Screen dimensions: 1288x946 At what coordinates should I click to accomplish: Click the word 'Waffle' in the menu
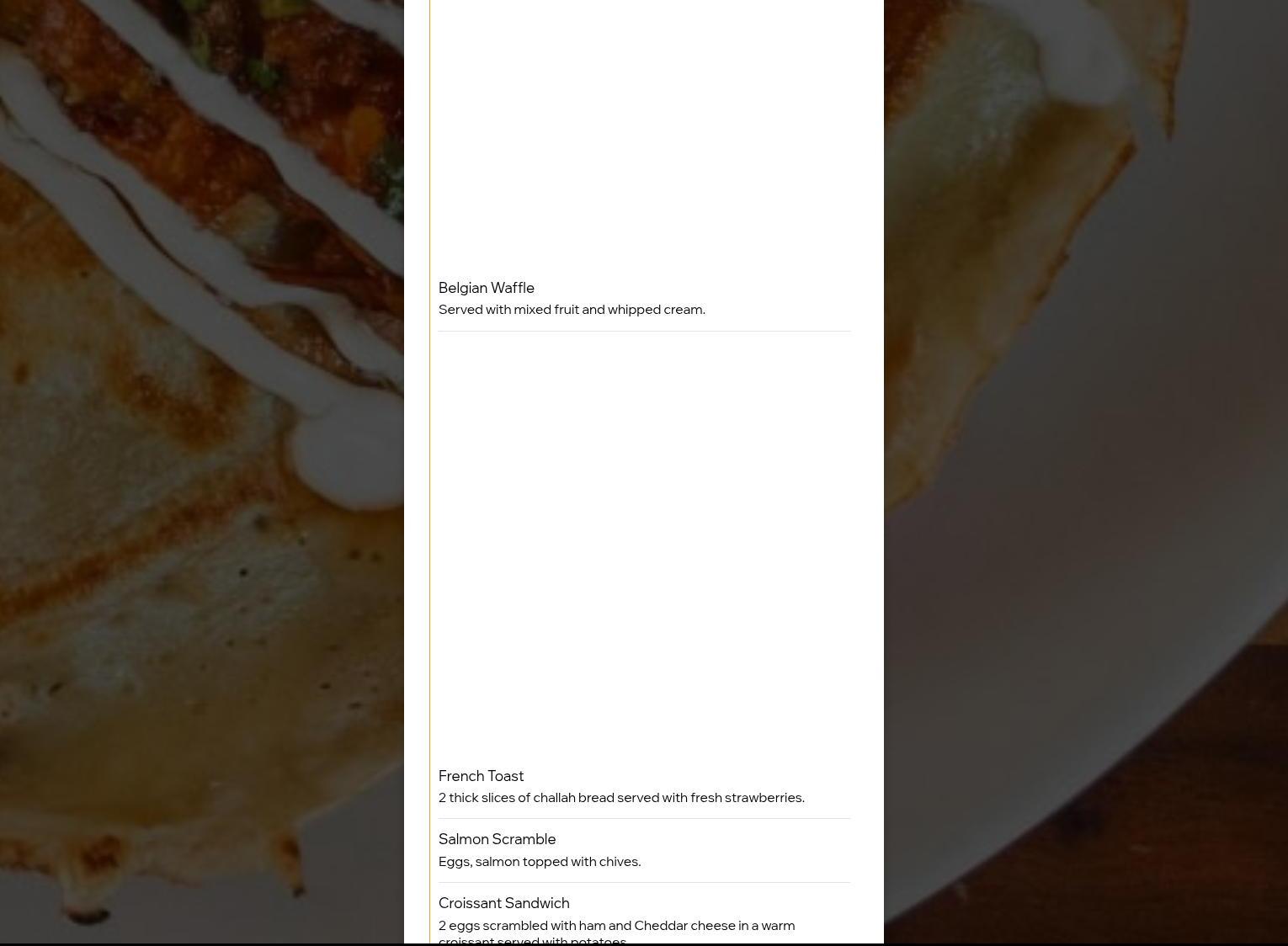[x=512, y=288]
